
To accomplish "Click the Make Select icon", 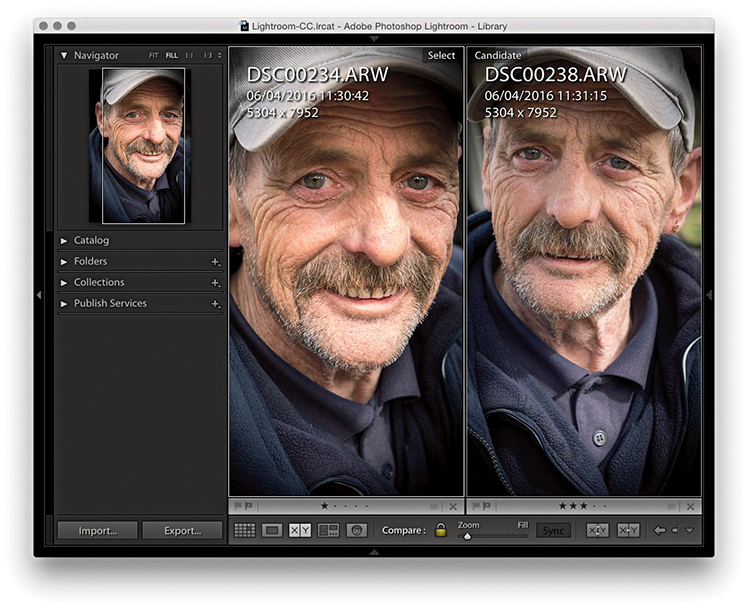I will [x=629, y=530].
